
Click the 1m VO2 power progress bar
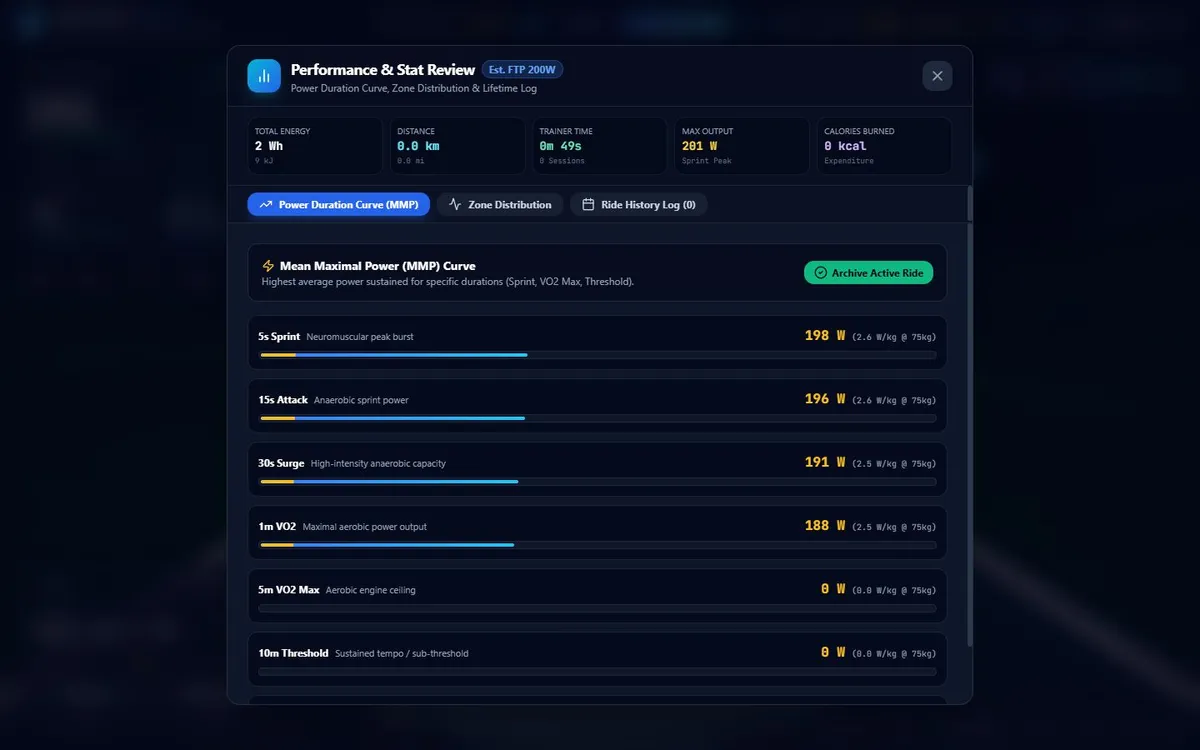(598, 544)
